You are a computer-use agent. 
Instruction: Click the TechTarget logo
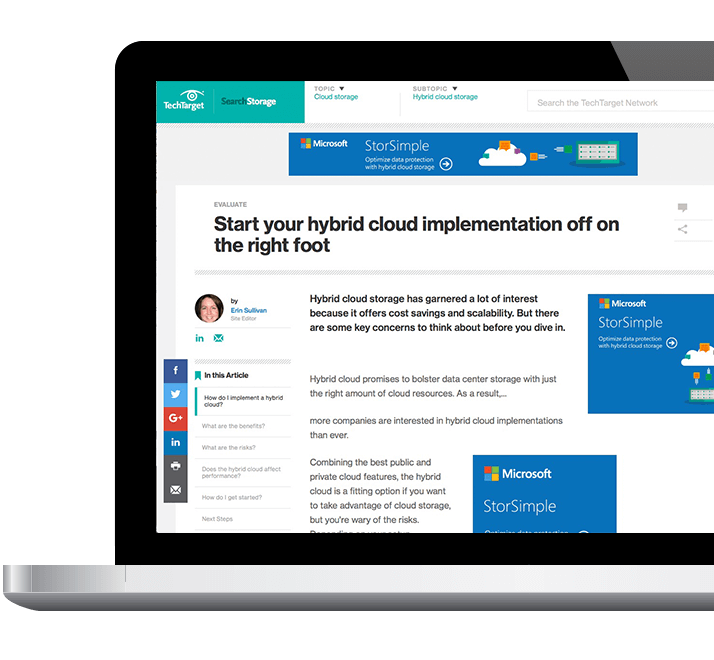click(184, 101)
